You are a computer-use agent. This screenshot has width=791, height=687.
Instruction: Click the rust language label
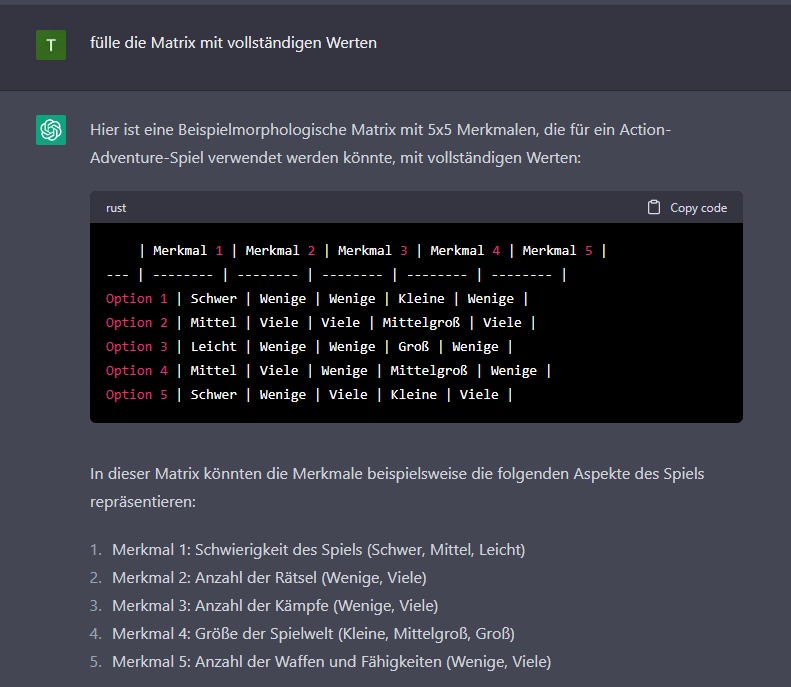[116, 208]
